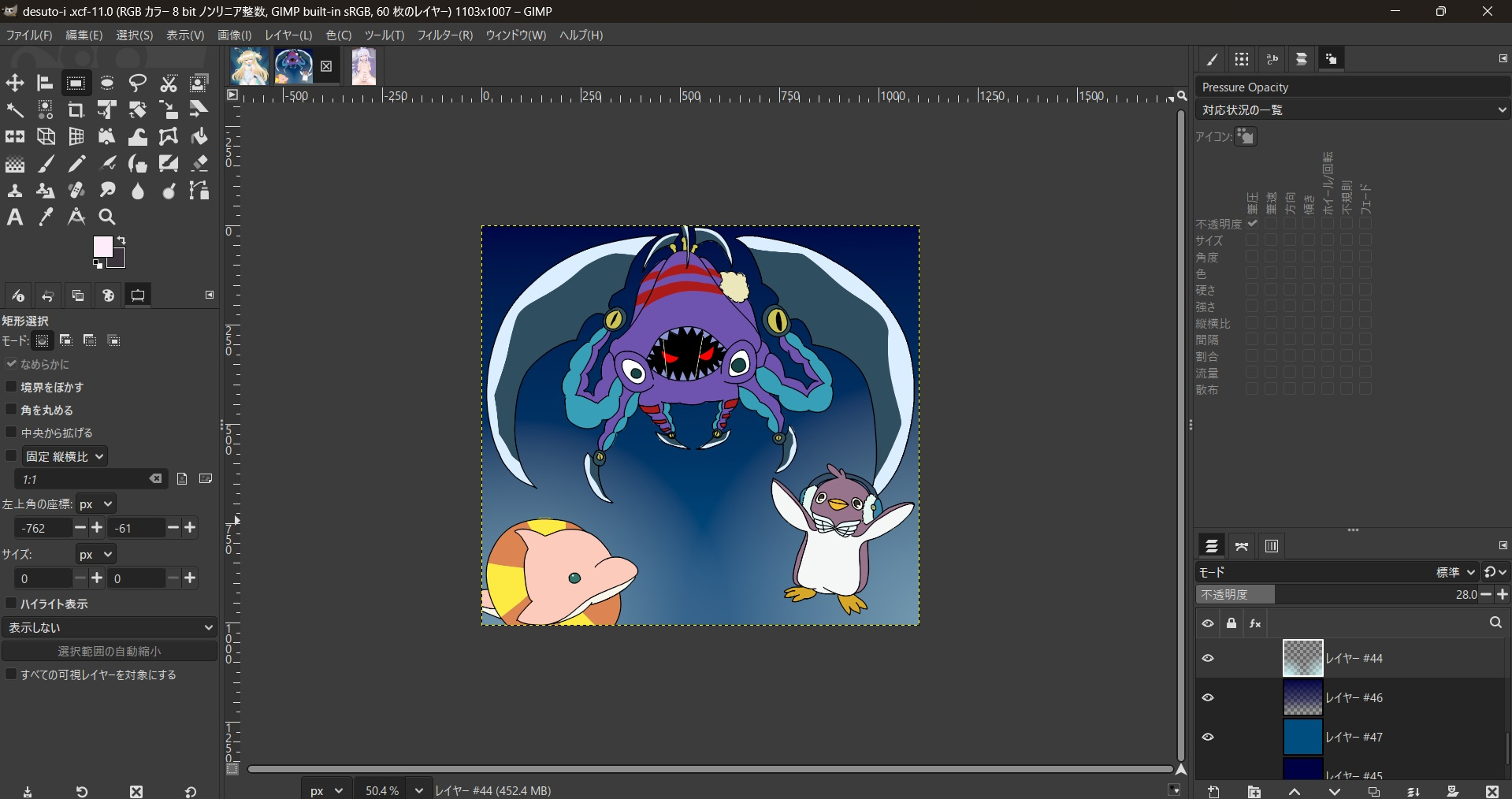This screenshot has width=1512, height=799.
Task: Check the 角を丸める option
Action: click(11, 410)
